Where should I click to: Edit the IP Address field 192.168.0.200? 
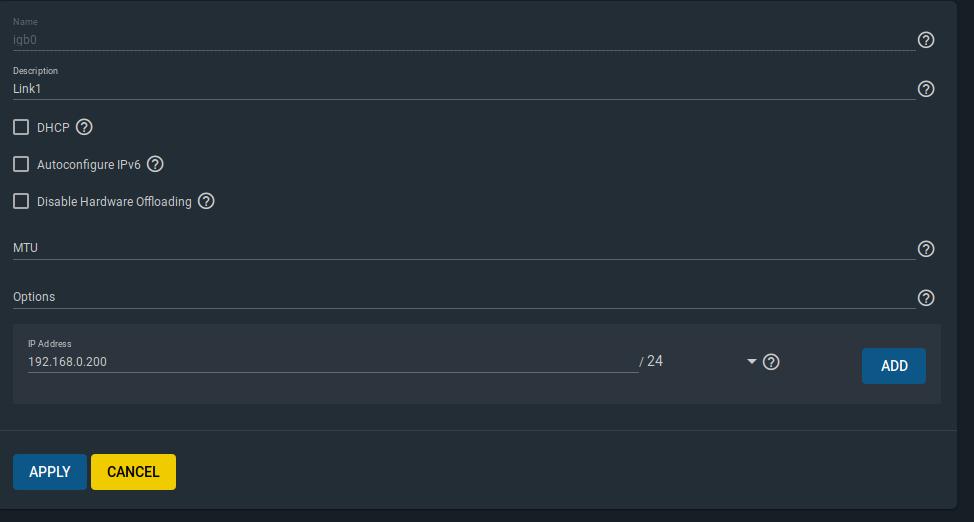[x=333, y=362]
